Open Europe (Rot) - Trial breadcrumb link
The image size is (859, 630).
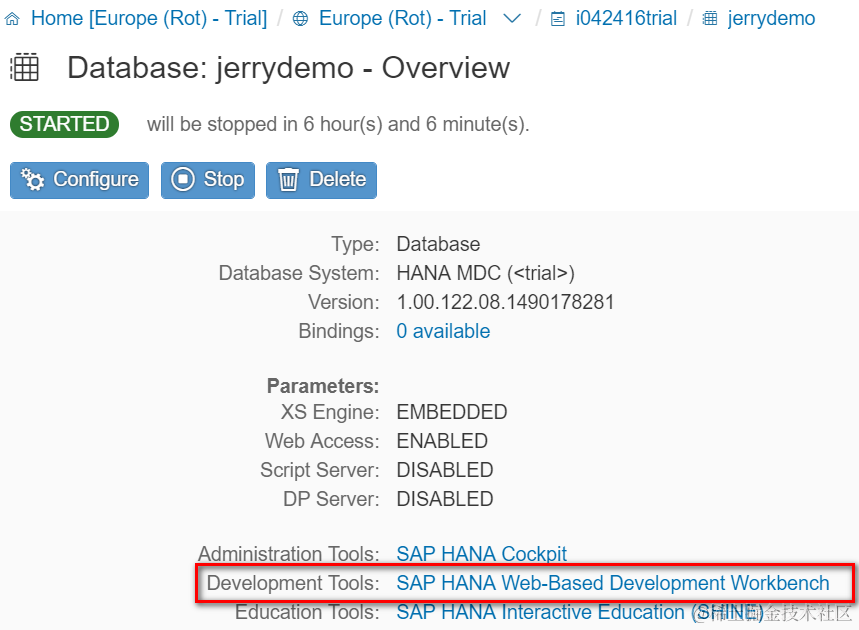(x=403, y=18)
